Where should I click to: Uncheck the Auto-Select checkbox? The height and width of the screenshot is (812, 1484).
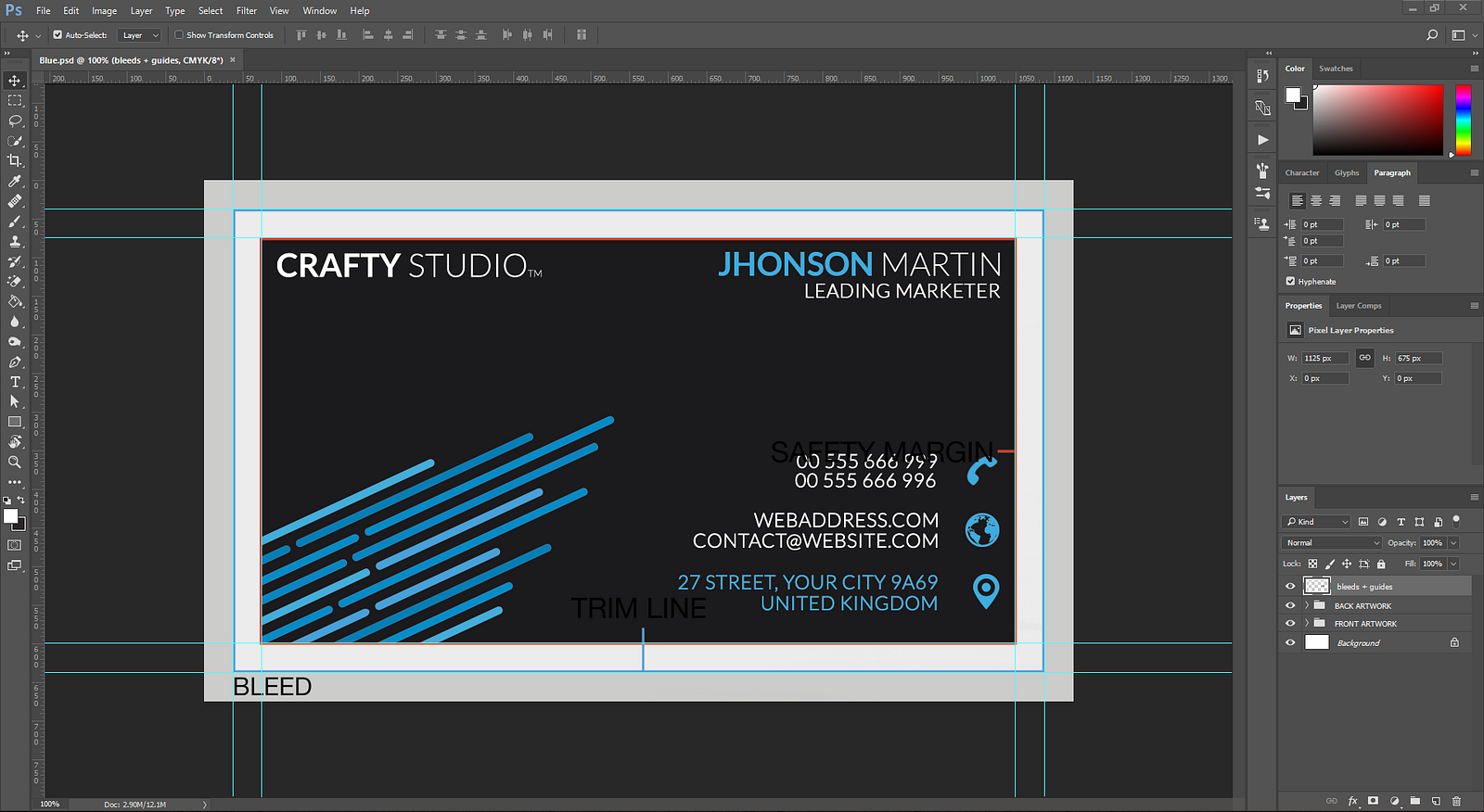(58, 35)
